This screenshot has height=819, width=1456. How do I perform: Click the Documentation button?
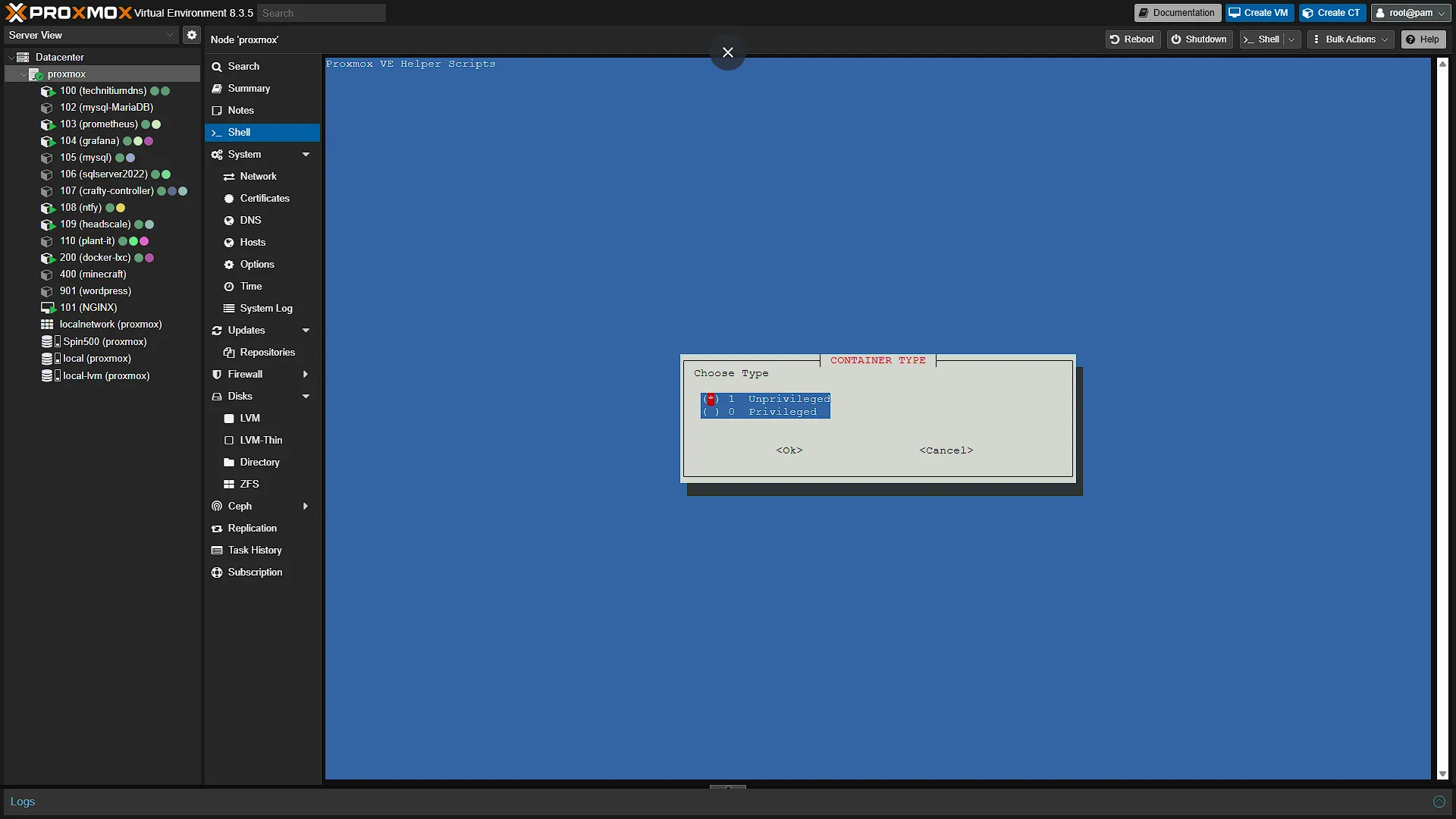tap(1177, 13)
